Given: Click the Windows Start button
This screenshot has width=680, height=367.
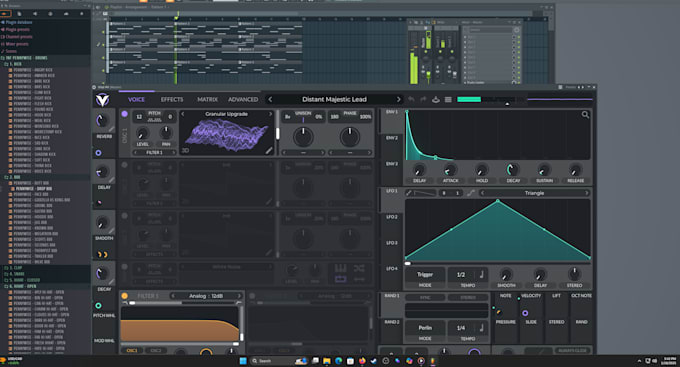Looking at the screenshot, I should [x=243, y=361].
